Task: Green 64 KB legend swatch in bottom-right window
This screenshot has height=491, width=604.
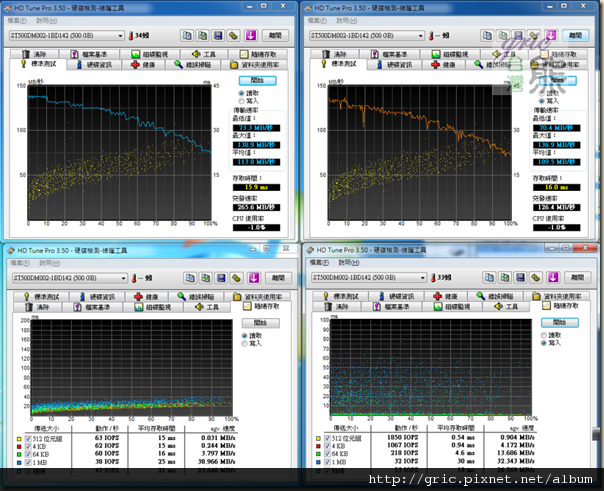Action: (x=318, y=454)
